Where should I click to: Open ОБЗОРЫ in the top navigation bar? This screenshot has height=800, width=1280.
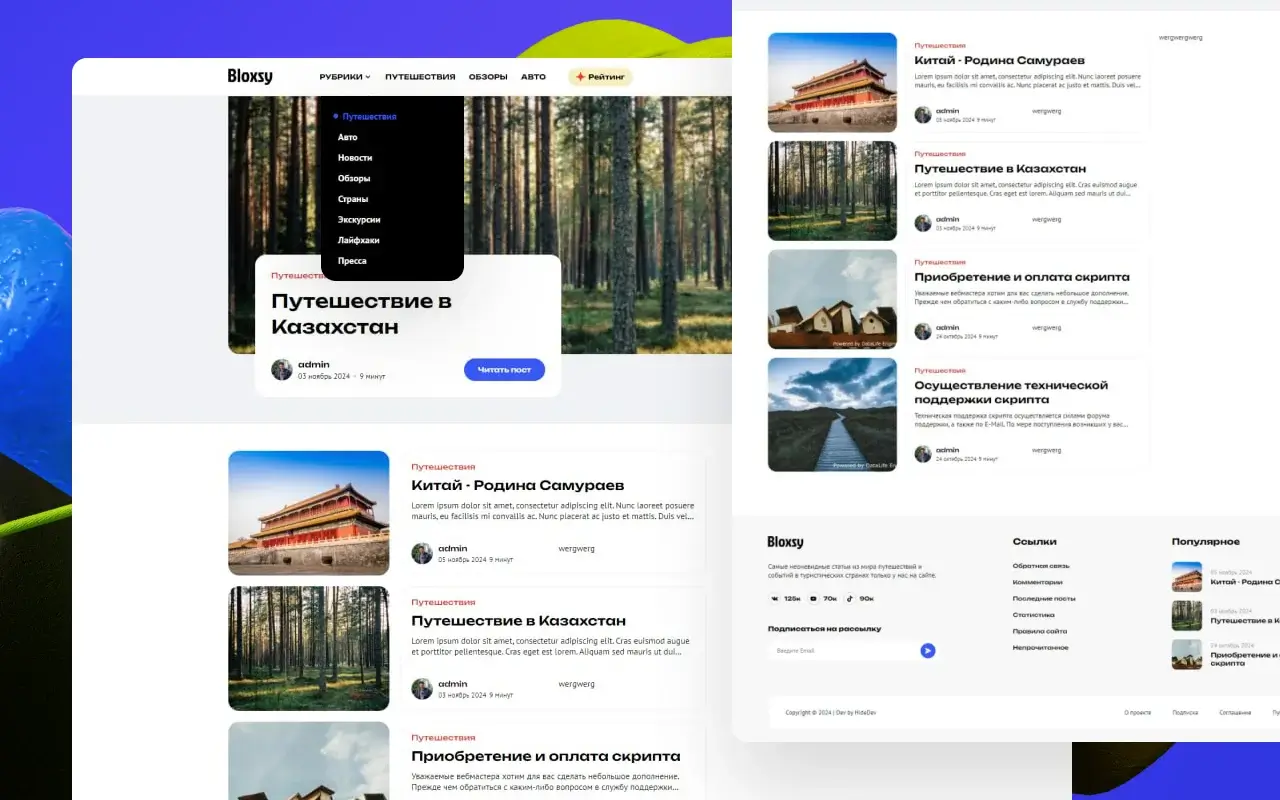[x=488, y=77]
